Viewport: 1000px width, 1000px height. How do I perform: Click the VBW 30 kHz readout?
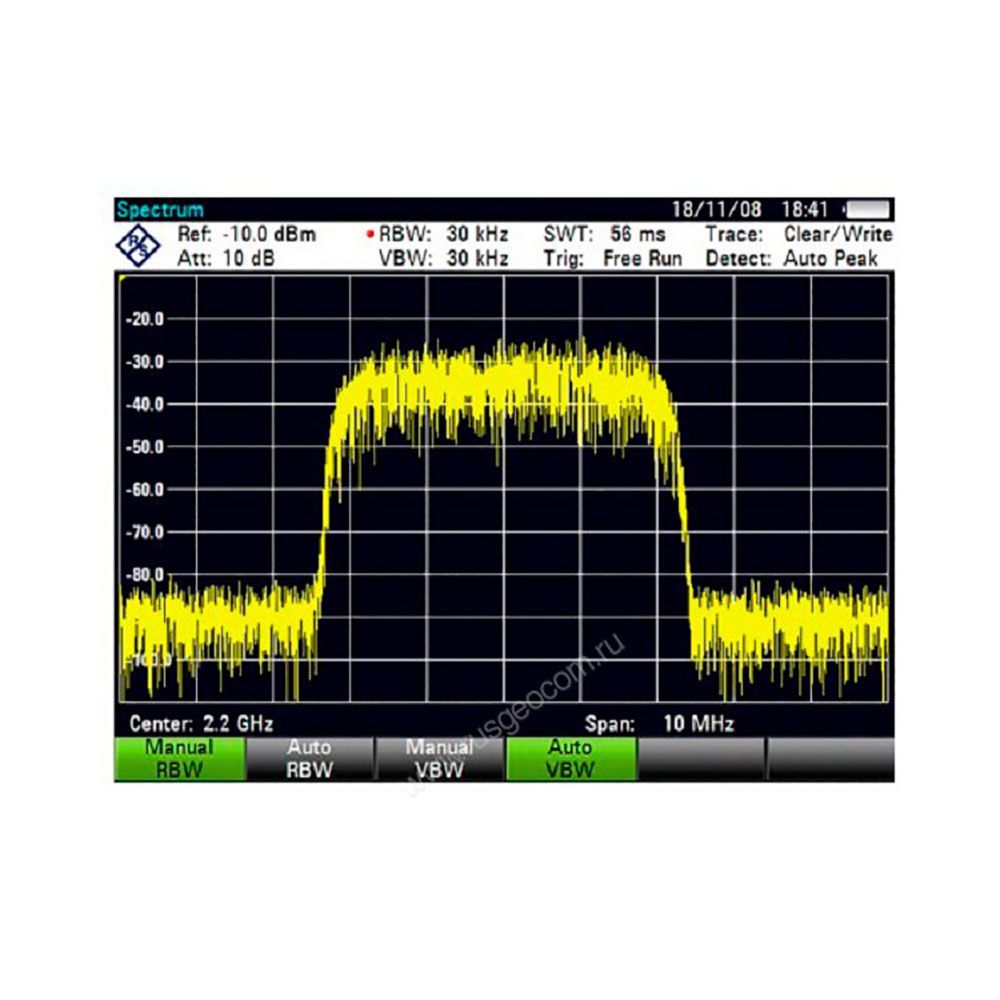pos(443,259)
